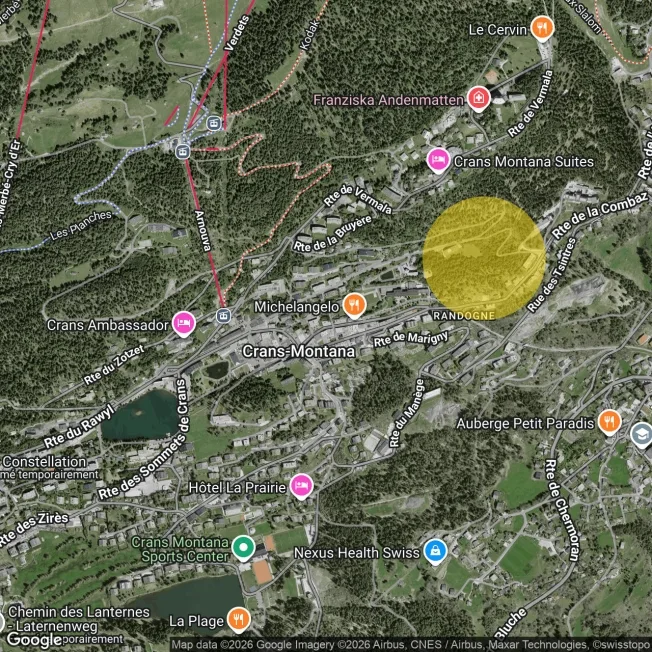Click Rte de Vermala label below Le Cervin
652x652 pixels.
531,104
